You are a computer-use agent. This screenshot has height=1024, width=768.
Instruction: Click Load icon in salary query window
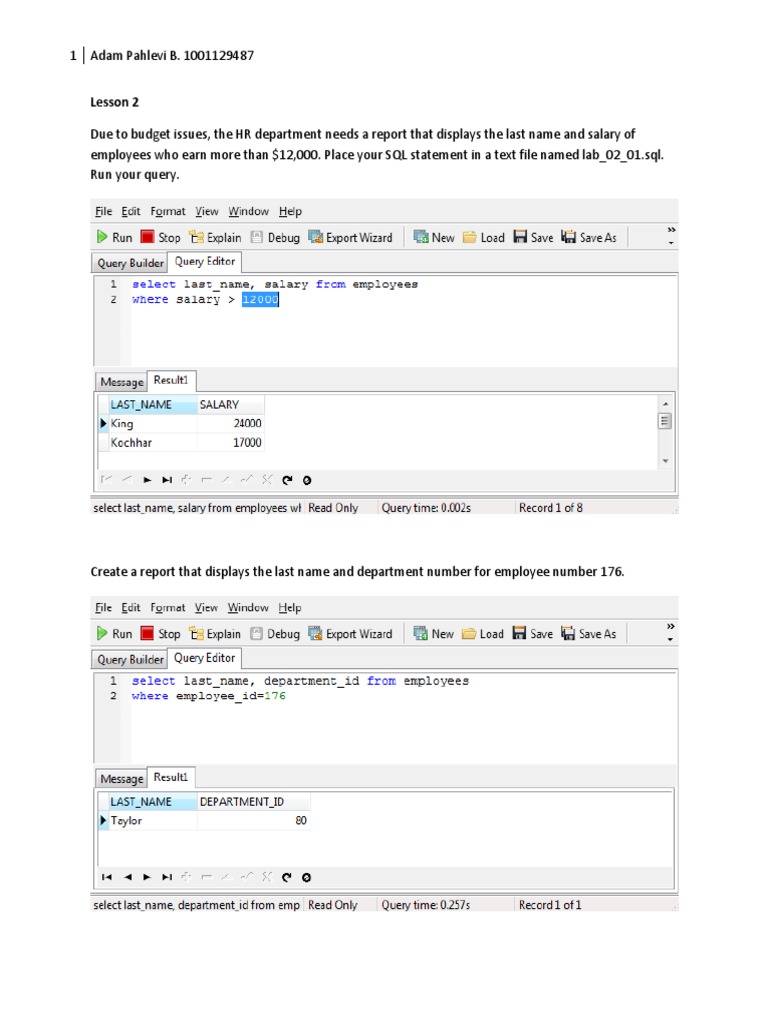(x=469, y=237)
